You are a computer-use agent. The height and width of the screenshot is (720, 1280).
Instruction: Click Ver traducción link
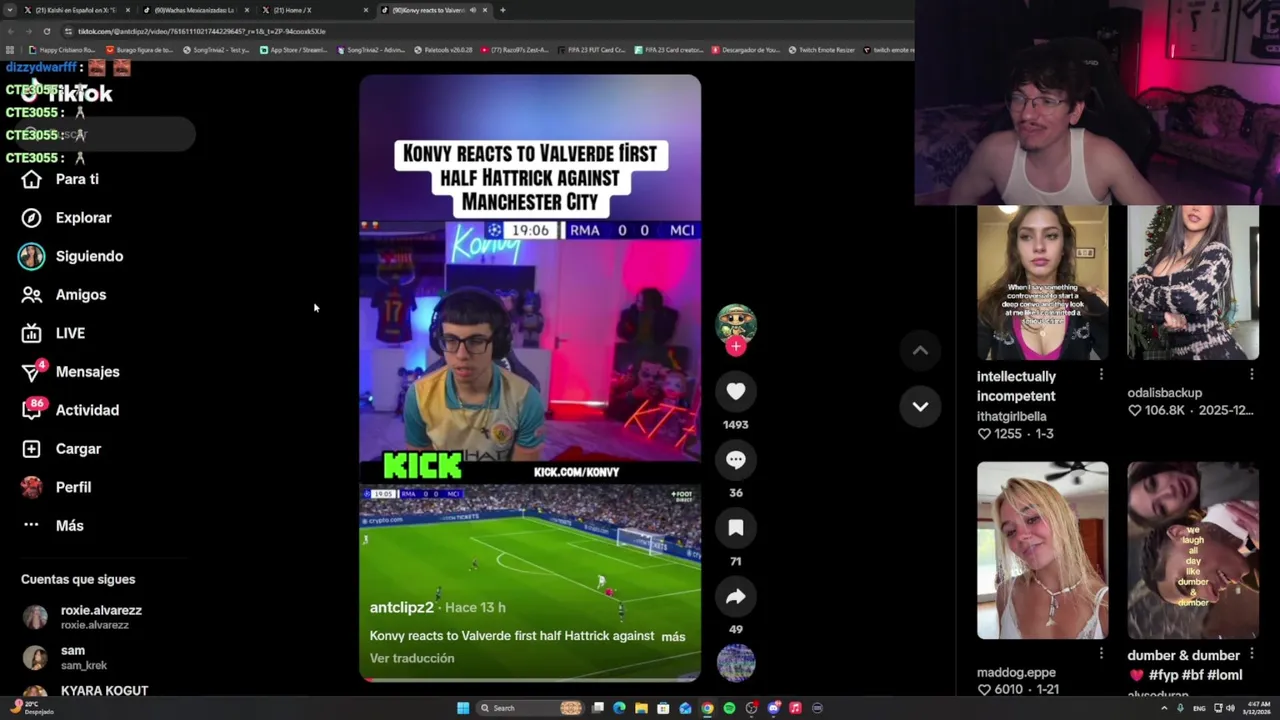pyautogui.click(x=412, y=658)
